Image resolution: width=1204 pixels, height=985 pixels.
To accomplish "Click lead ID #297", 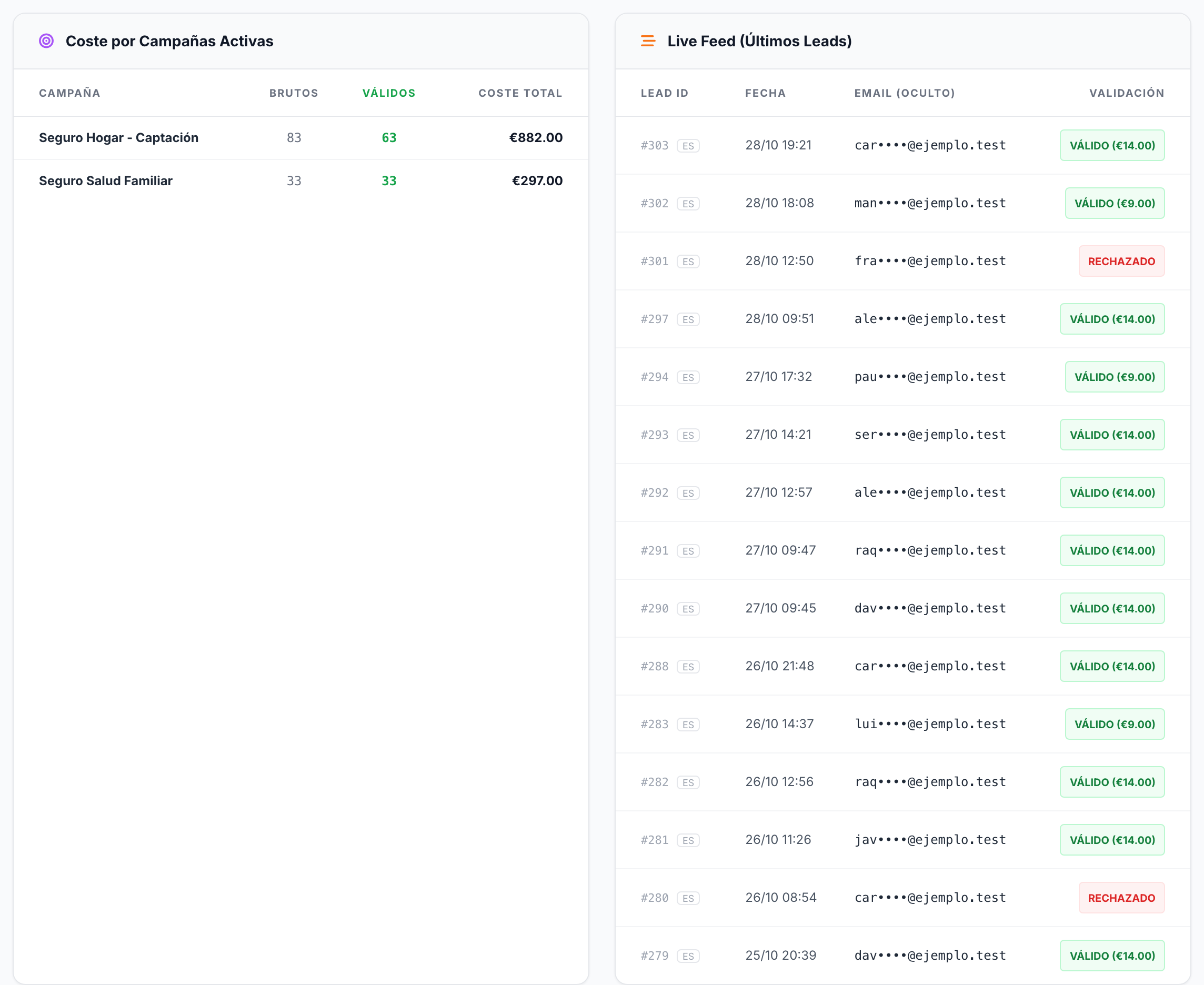I will point(655,319).
